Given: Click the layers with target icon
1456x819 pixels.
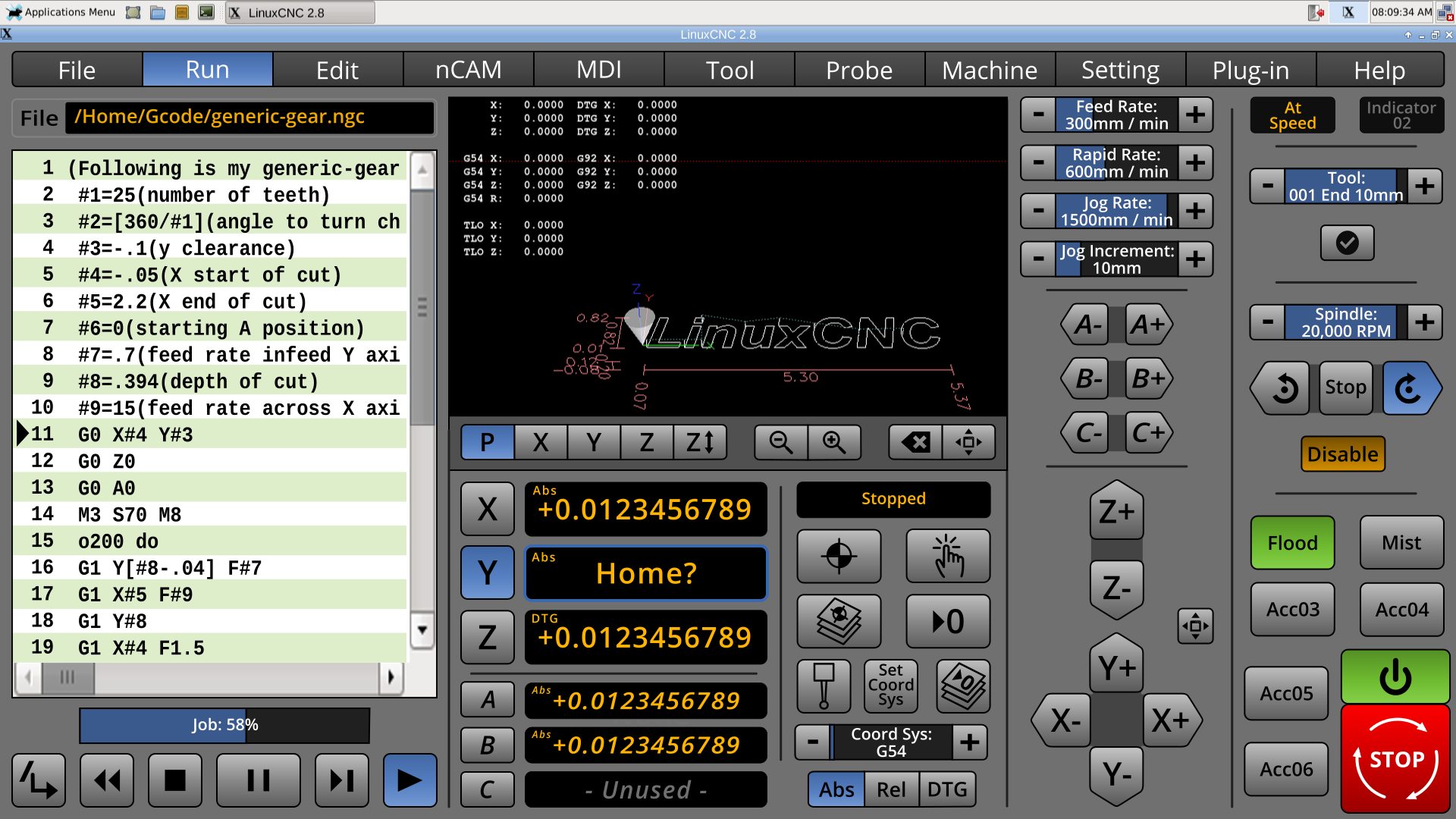Looking at the screenshot, I should click(x=839, y=621).
